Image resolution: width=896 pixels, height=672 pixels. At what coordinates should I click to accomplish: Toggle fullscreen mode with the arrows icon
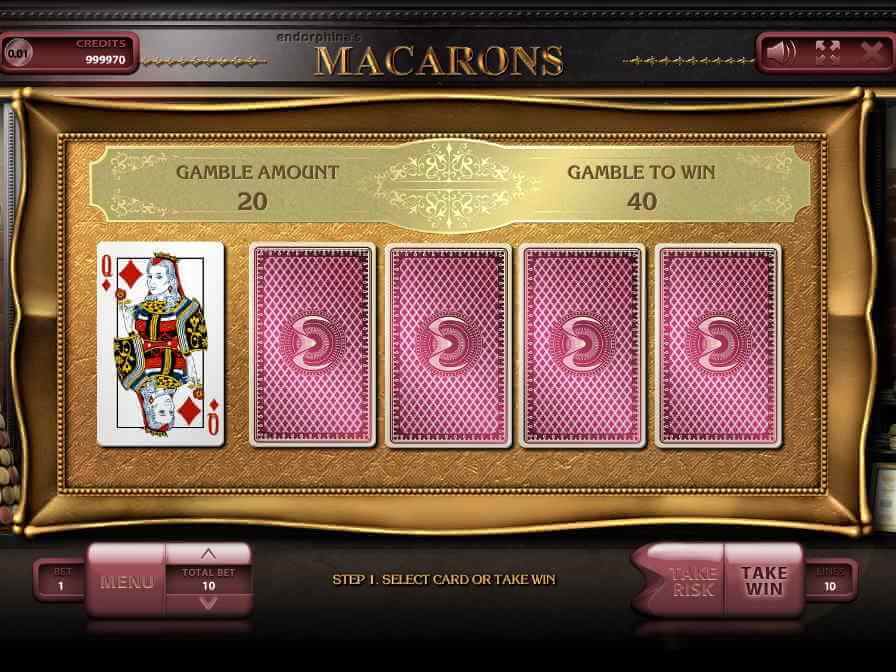click(827, 53)
